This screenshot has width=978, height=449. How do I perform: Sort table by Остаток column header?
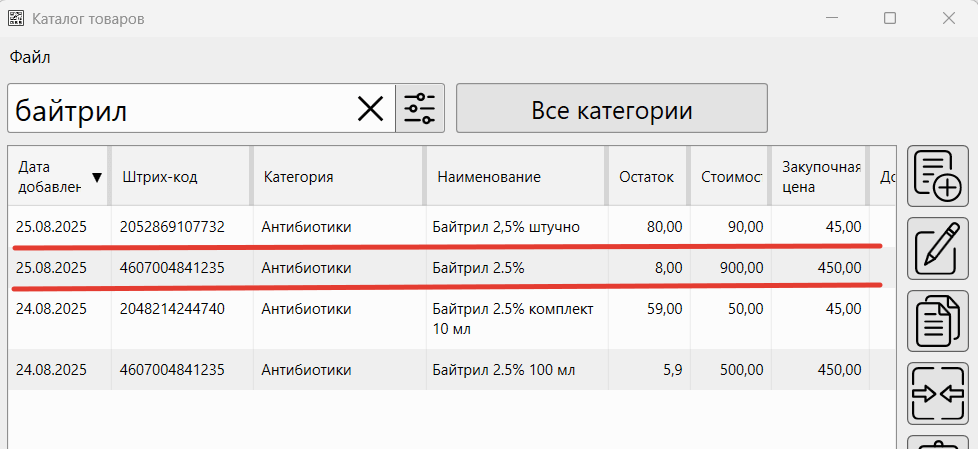click(646, 177)
